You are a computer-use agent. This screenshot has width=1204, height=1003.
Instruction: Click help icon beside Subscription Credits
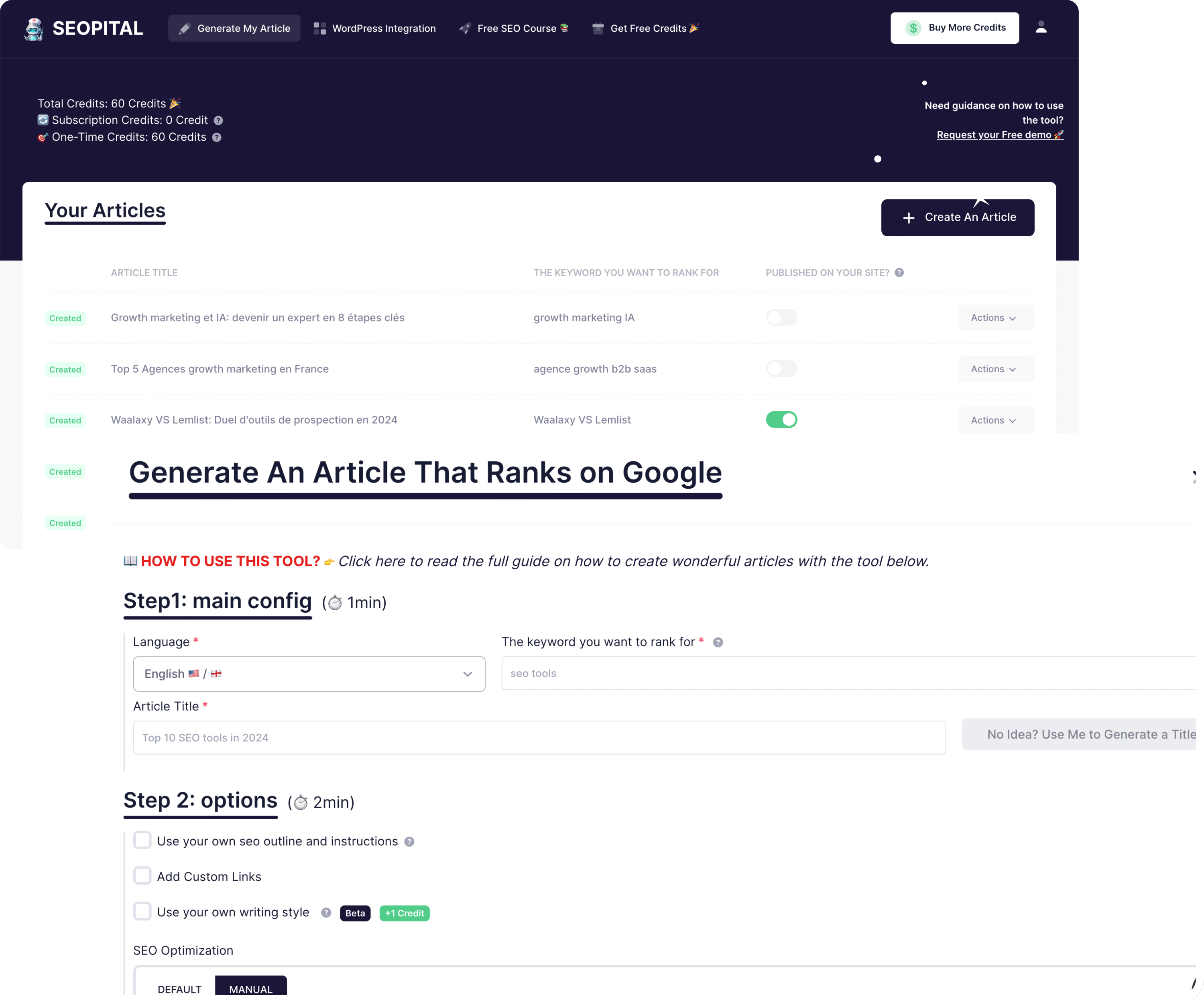(x=218, y=120)
